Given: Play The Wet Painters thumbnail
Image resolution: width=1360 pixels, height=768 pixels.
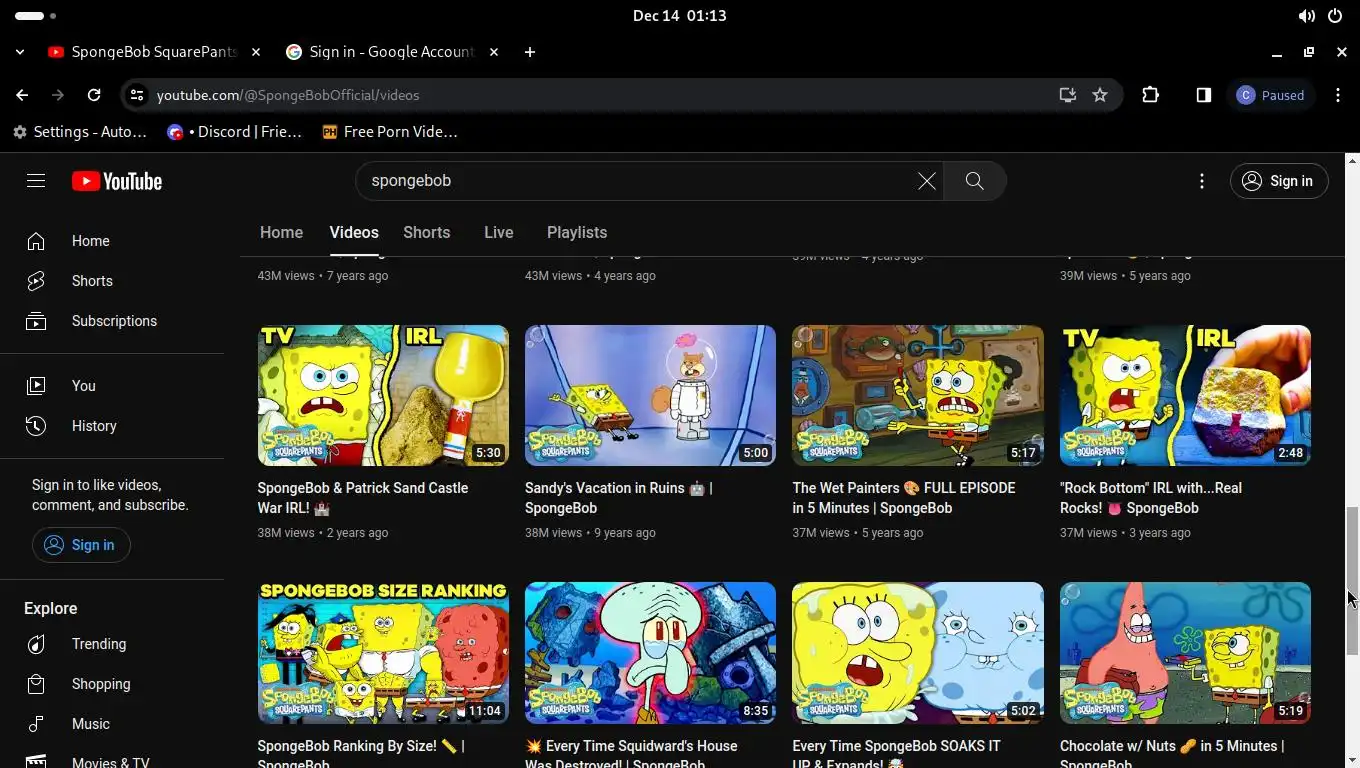Looking at the screenshot, I should pyautogui.click(x=918, y=395).
